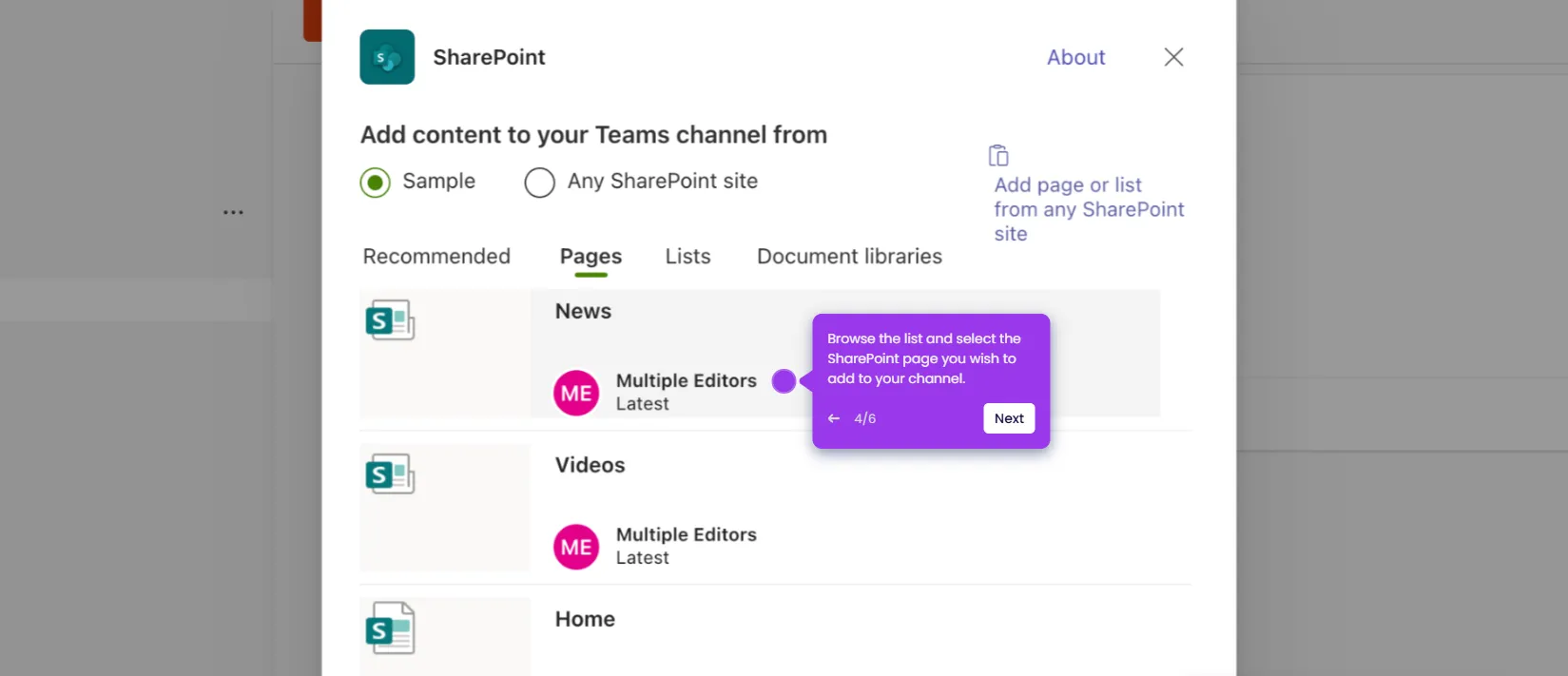Click the purple tooltip hotspot dot

click(784, 381)
